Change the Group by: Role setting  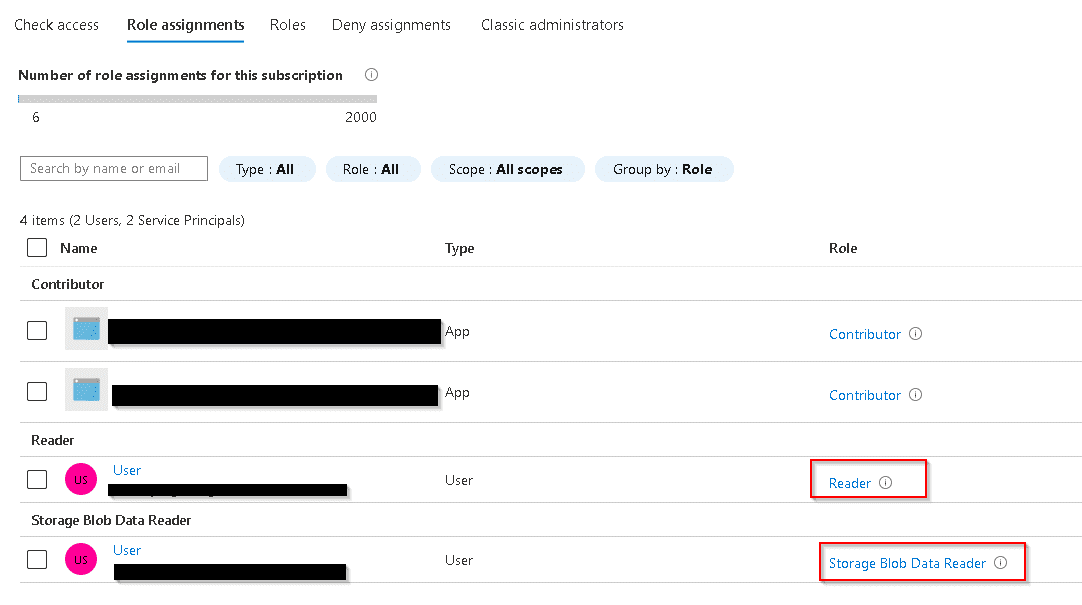coord(664,169)
